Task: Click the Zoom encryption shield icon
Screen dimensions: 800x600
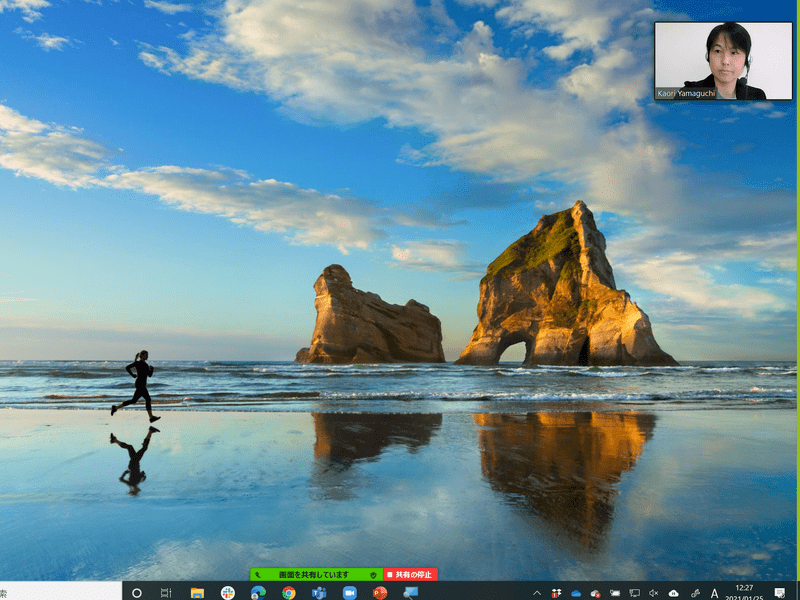Action: point(373,575)
